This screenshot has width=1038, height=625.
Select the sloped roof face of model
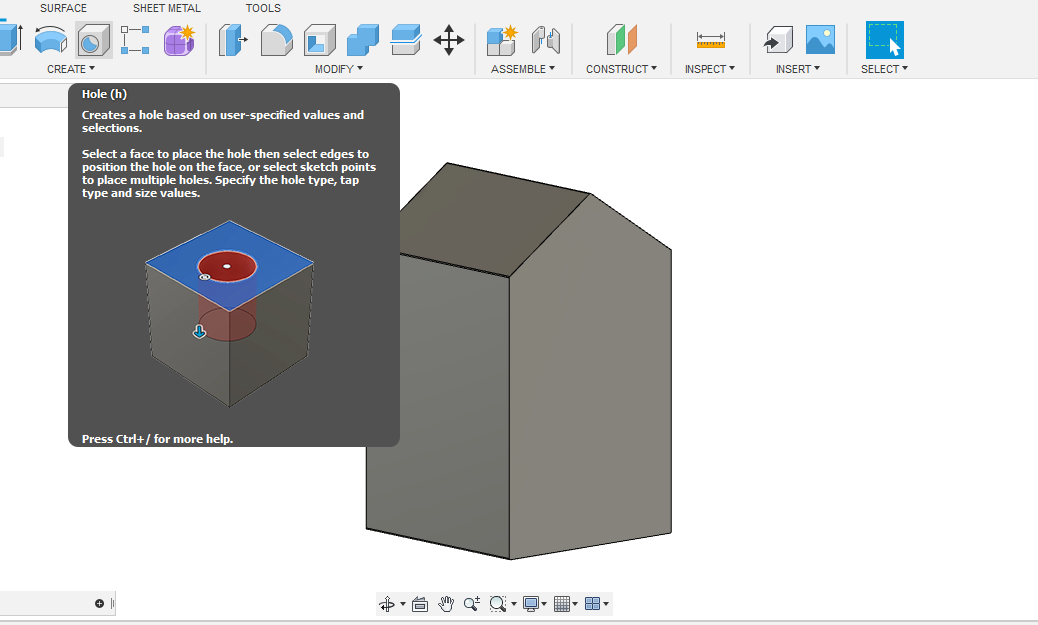pyautogui.click(x=493, y=222)
